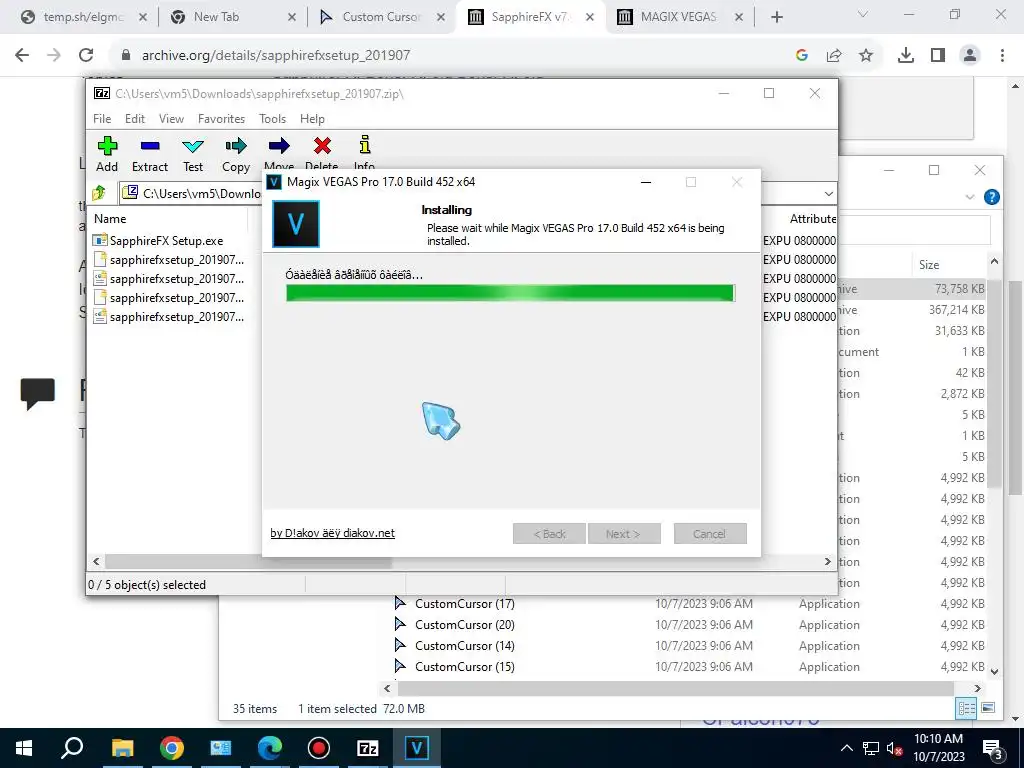Click the archive.org reviews speech bubble icon
The height and width of the screenshot is (768, 1024).
click(x=38, y=393)
